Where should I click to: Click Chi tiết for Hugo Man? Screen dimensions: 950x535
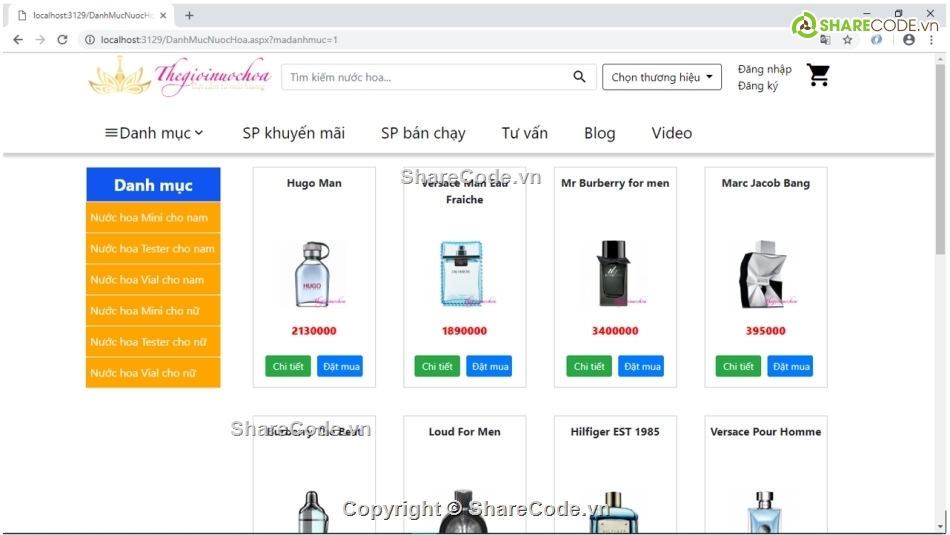(288, 366)
